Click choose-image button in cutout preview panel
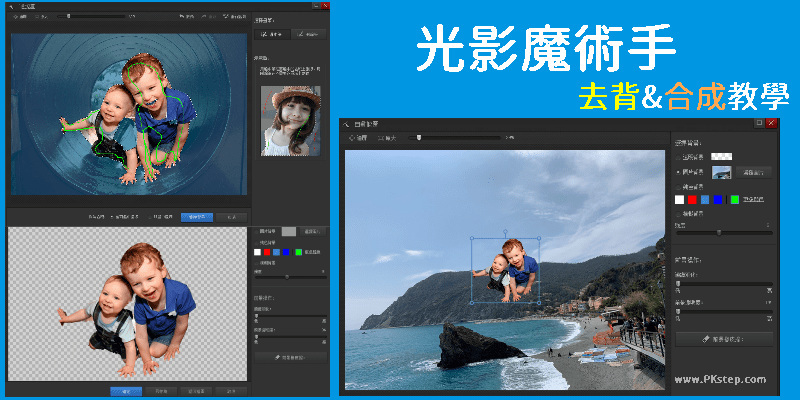 pos(312,231)
